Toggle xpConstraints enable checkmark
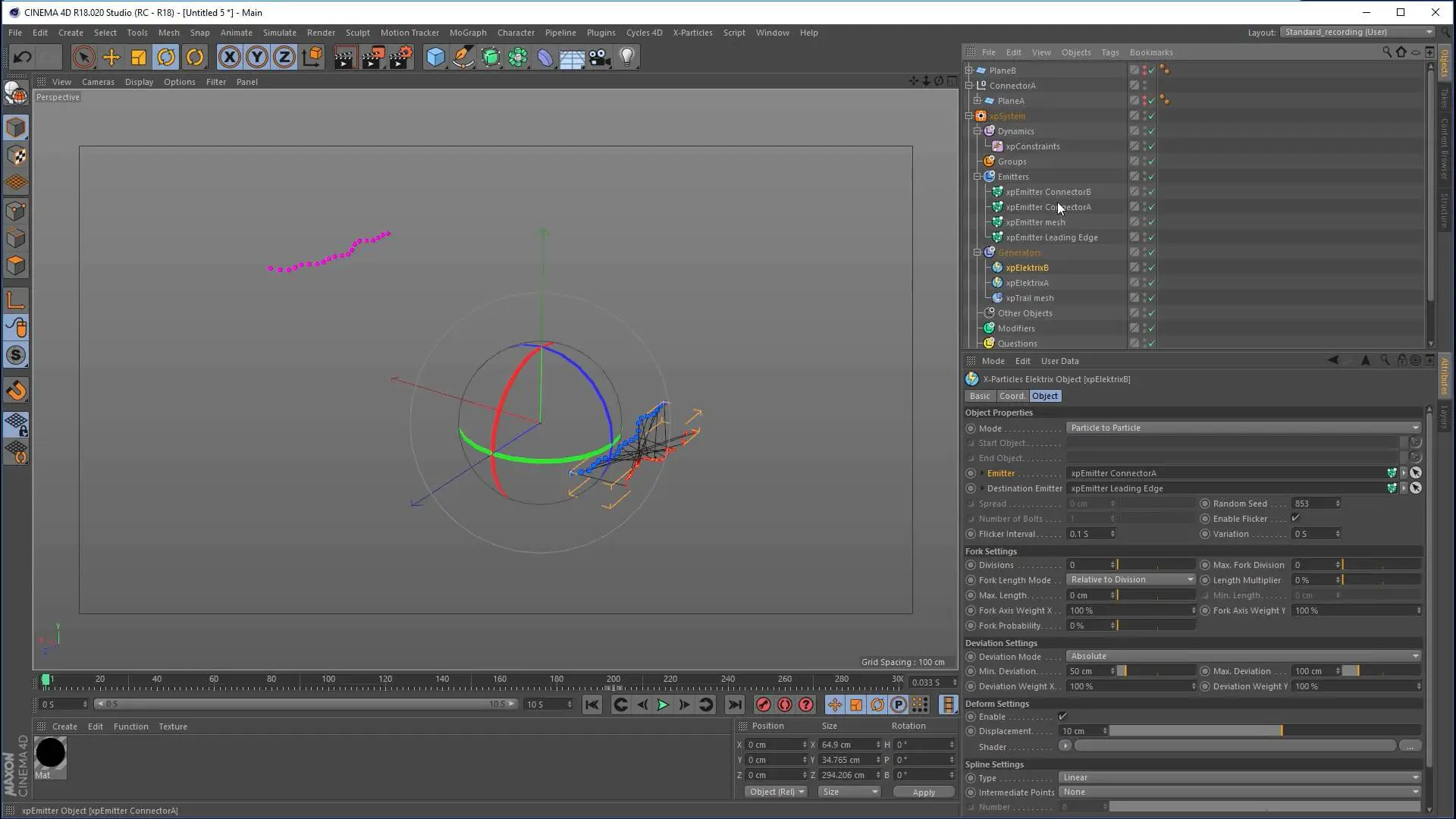The width and height of the screenshot is (1456, 819). tap(1152, 146)
